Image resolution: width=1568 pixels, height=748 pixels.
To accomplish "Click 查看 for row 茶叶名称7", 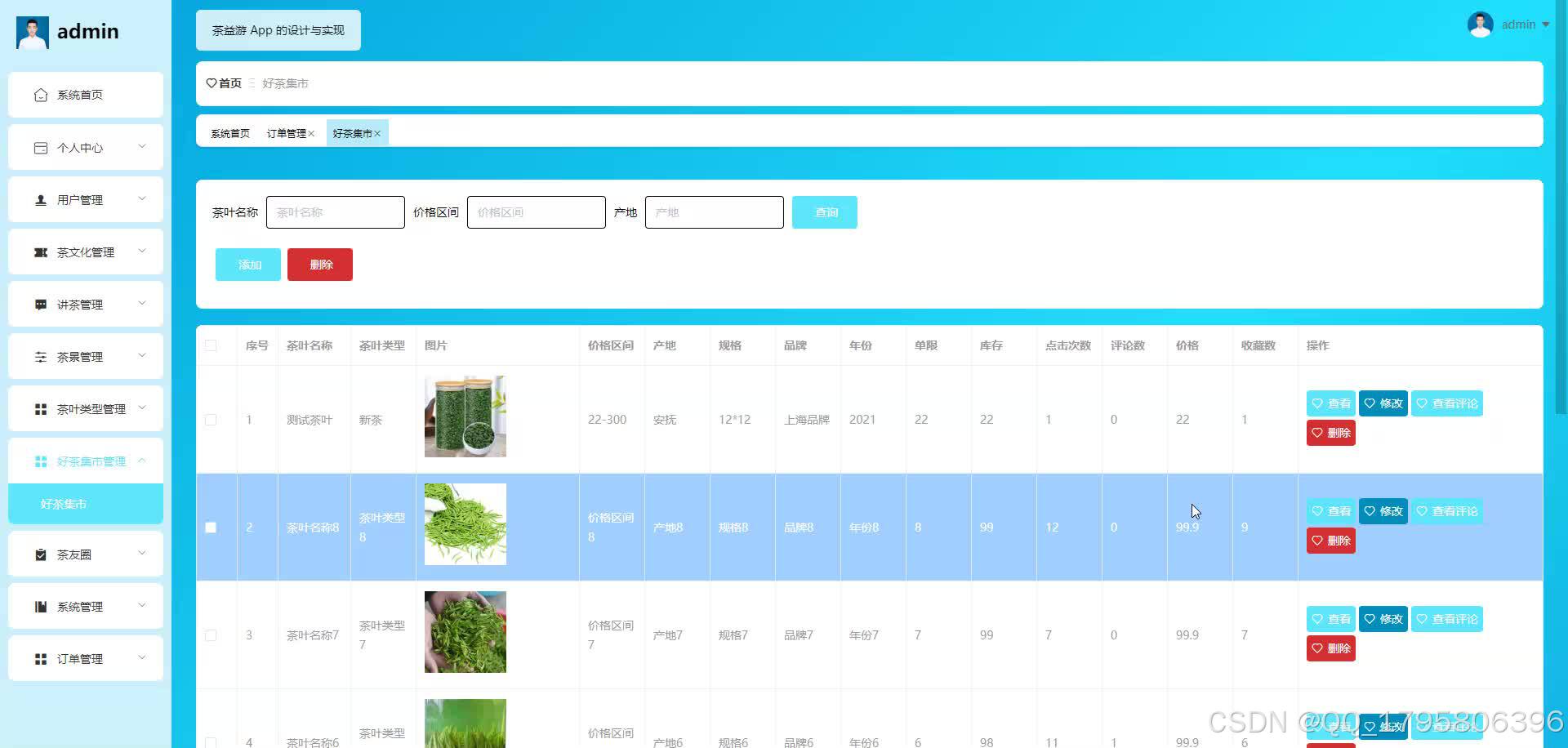I will [1331, 619].
